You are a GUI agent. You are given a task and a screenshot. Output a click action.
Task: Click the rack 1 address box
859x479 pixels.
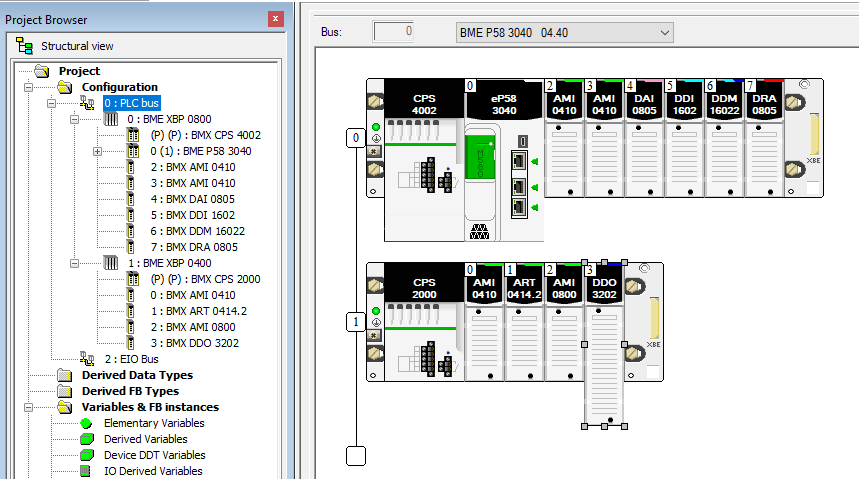click(355, 322)
